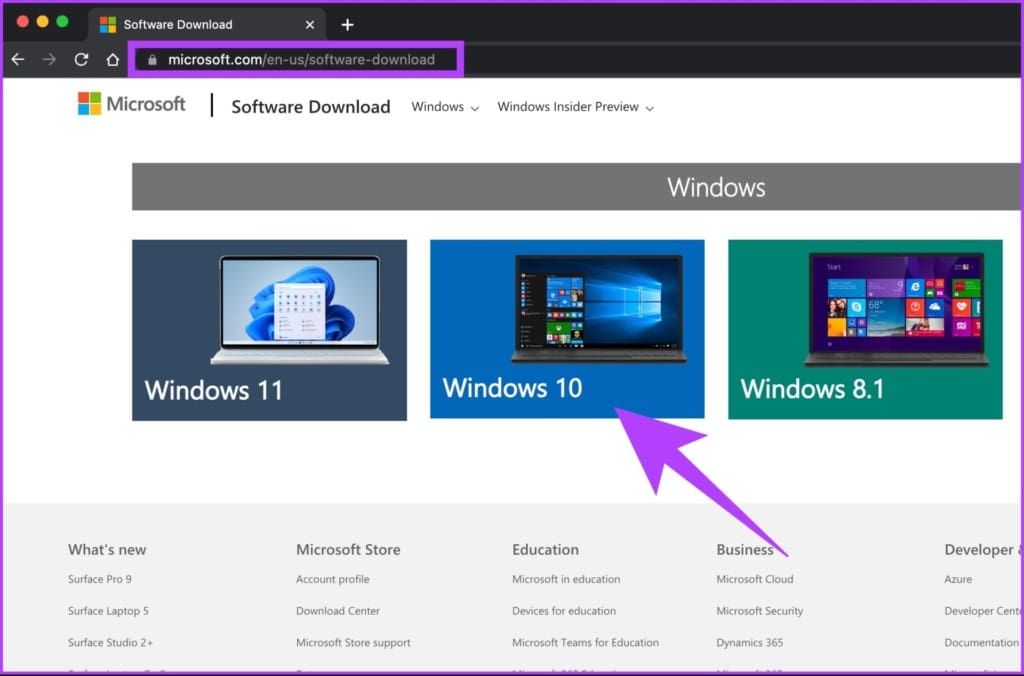1024x676 pixels.
Task: Open the Windows 11 download tile
Action: click(x=269, y=330)
